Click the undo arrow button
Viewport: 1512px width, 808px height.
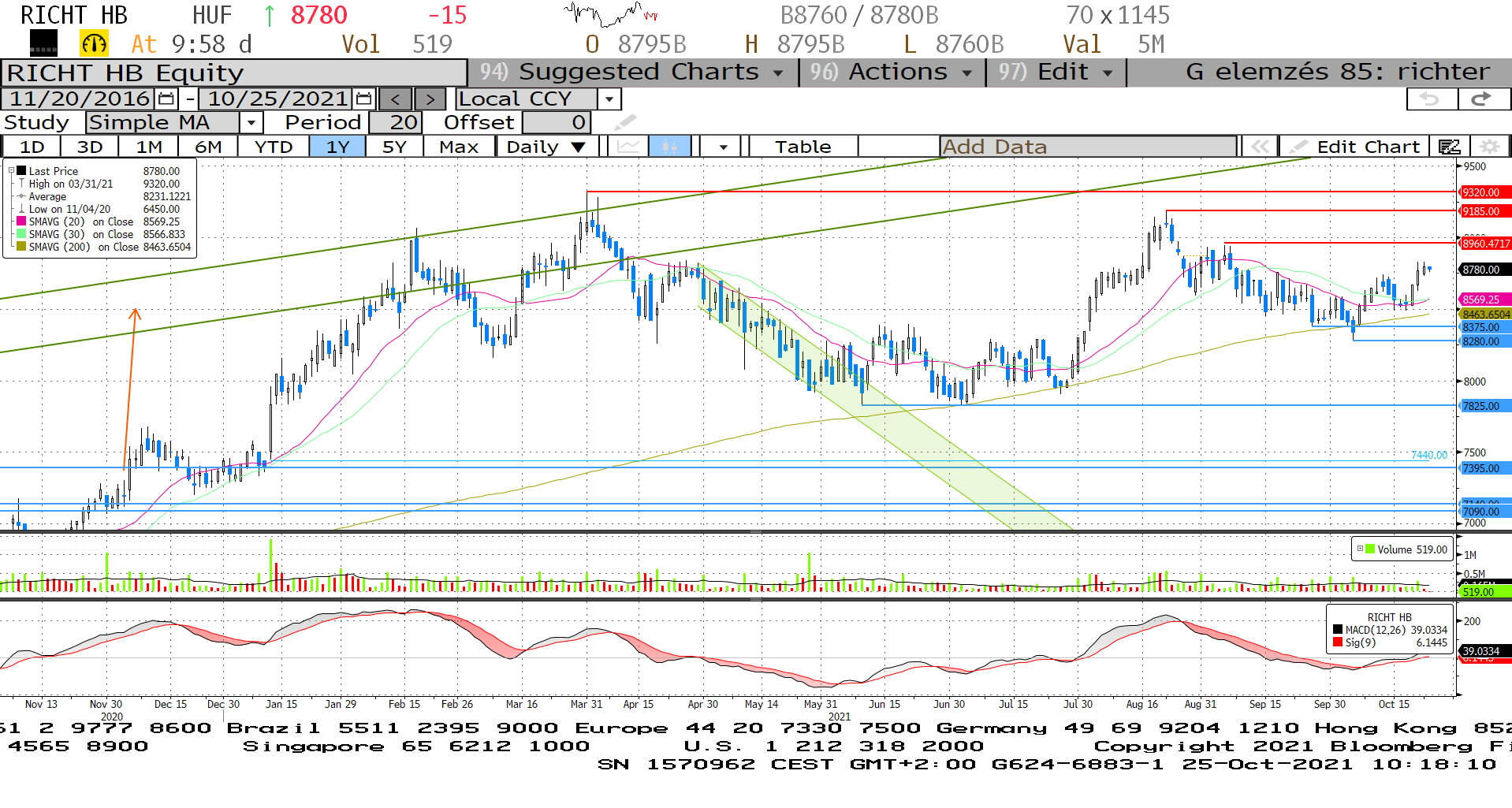(1432, 99)
